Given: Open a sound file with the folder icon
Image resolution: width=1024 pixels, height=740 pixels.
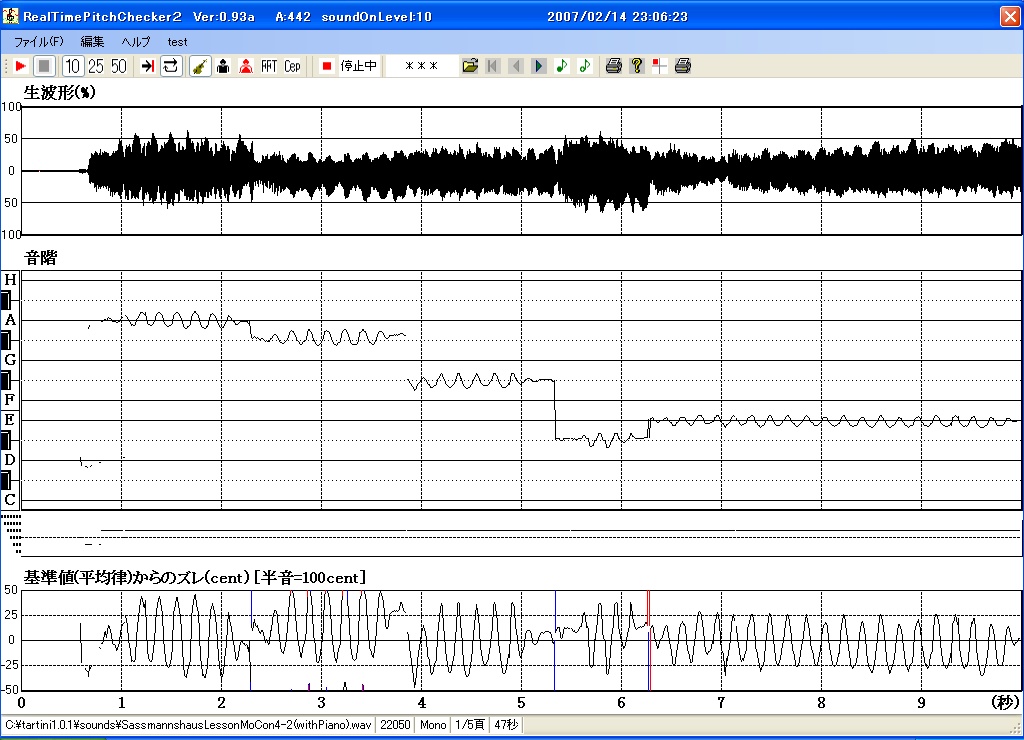Looking at the screenshot, I should (470, 66).
